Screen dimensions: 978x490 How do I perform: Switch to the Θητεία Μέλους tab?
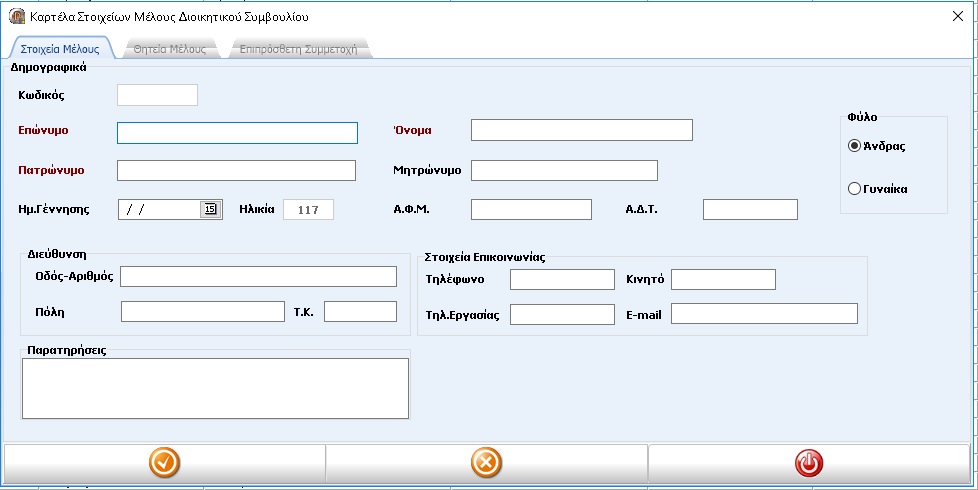(170, 49)
